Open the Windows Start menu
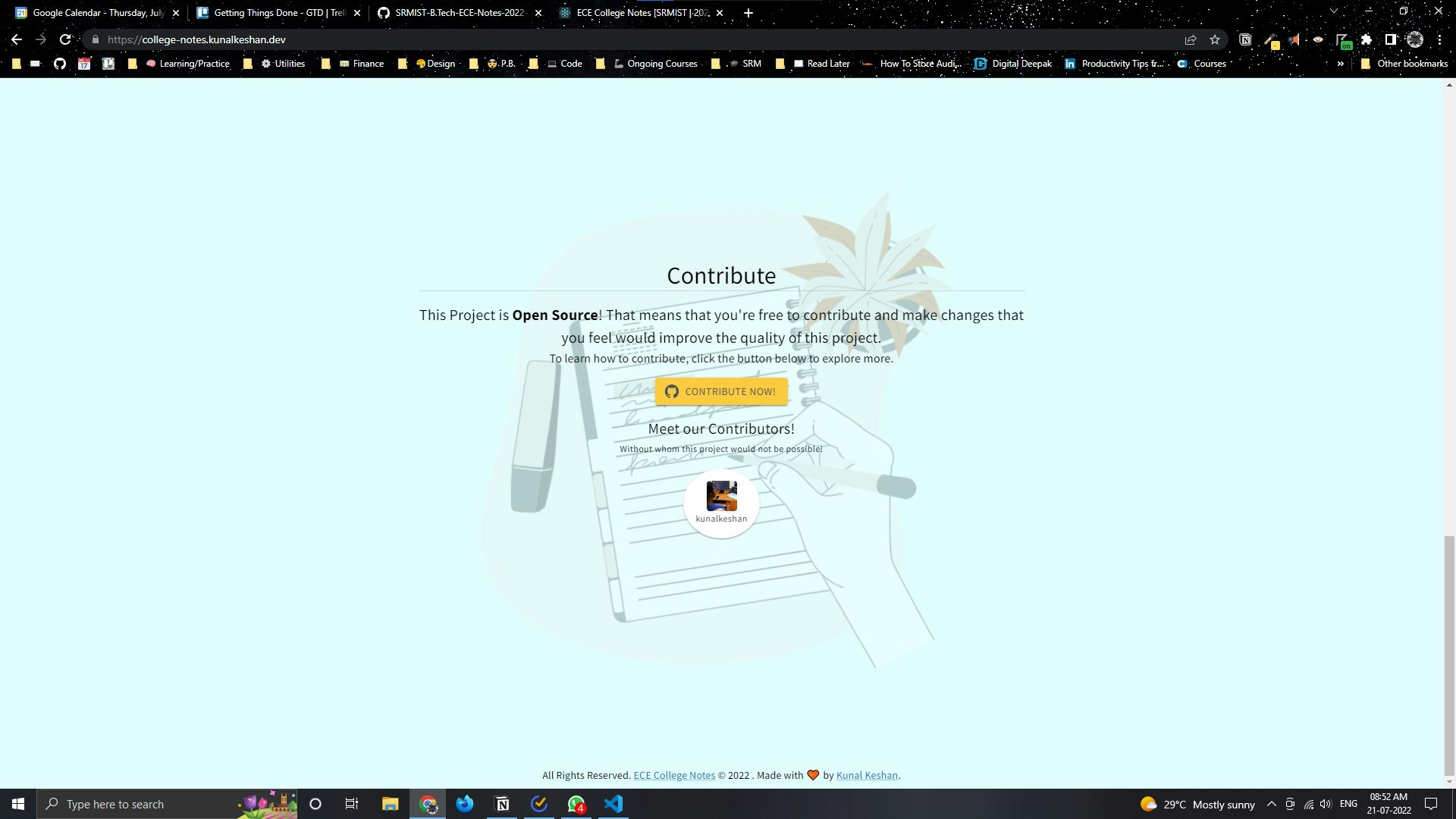 (x=18, y=804)
